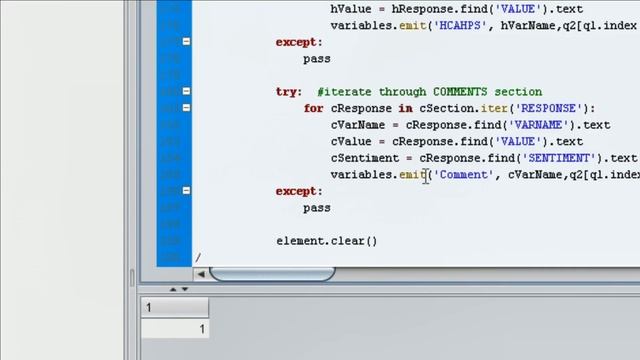Click the 'HCAHPS' string literal
The width and height of the screenshot is (640, 360).
click(x=460, y=26)
